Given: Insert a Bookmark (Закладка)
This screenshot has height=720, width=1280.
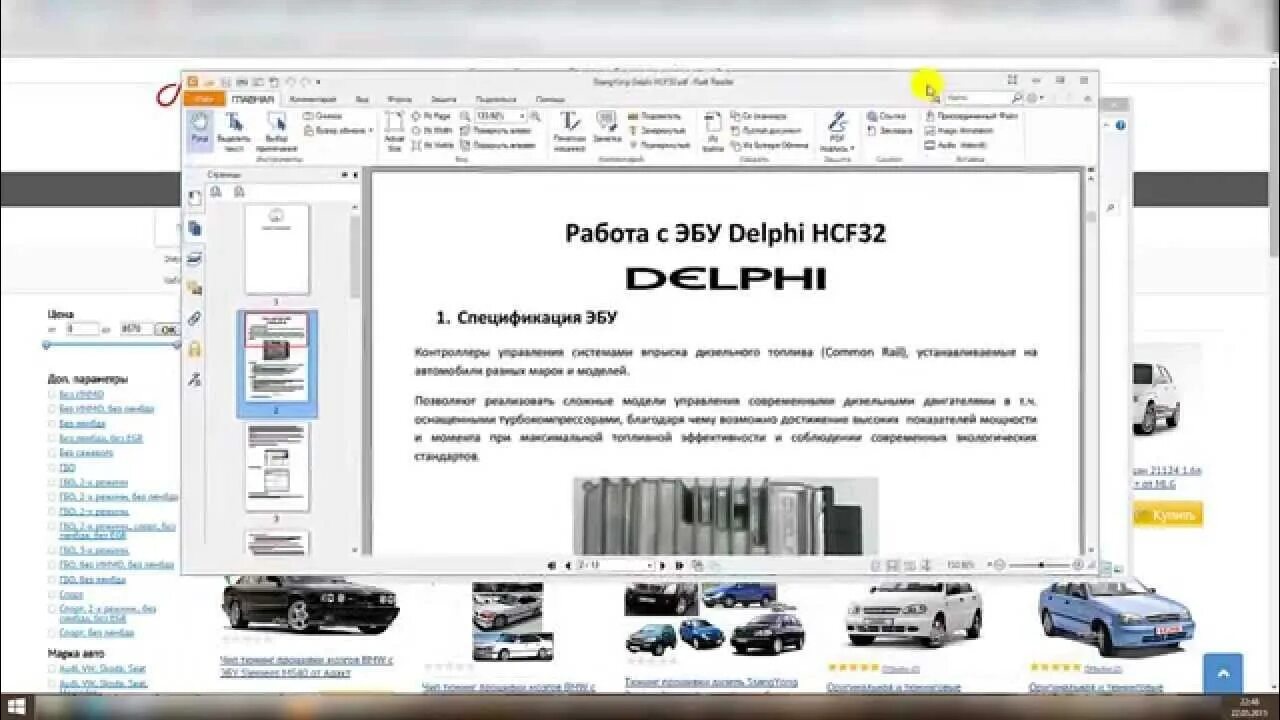Looking at the screenshot, I should coord(889,130).
